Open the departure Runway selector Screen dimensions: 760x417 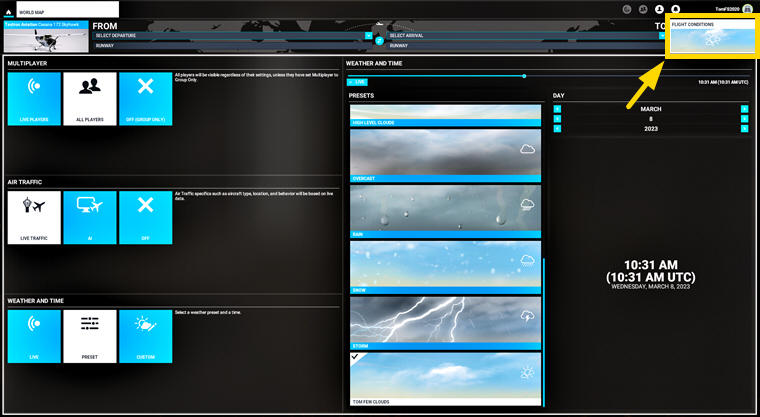(x=232, y=46)
